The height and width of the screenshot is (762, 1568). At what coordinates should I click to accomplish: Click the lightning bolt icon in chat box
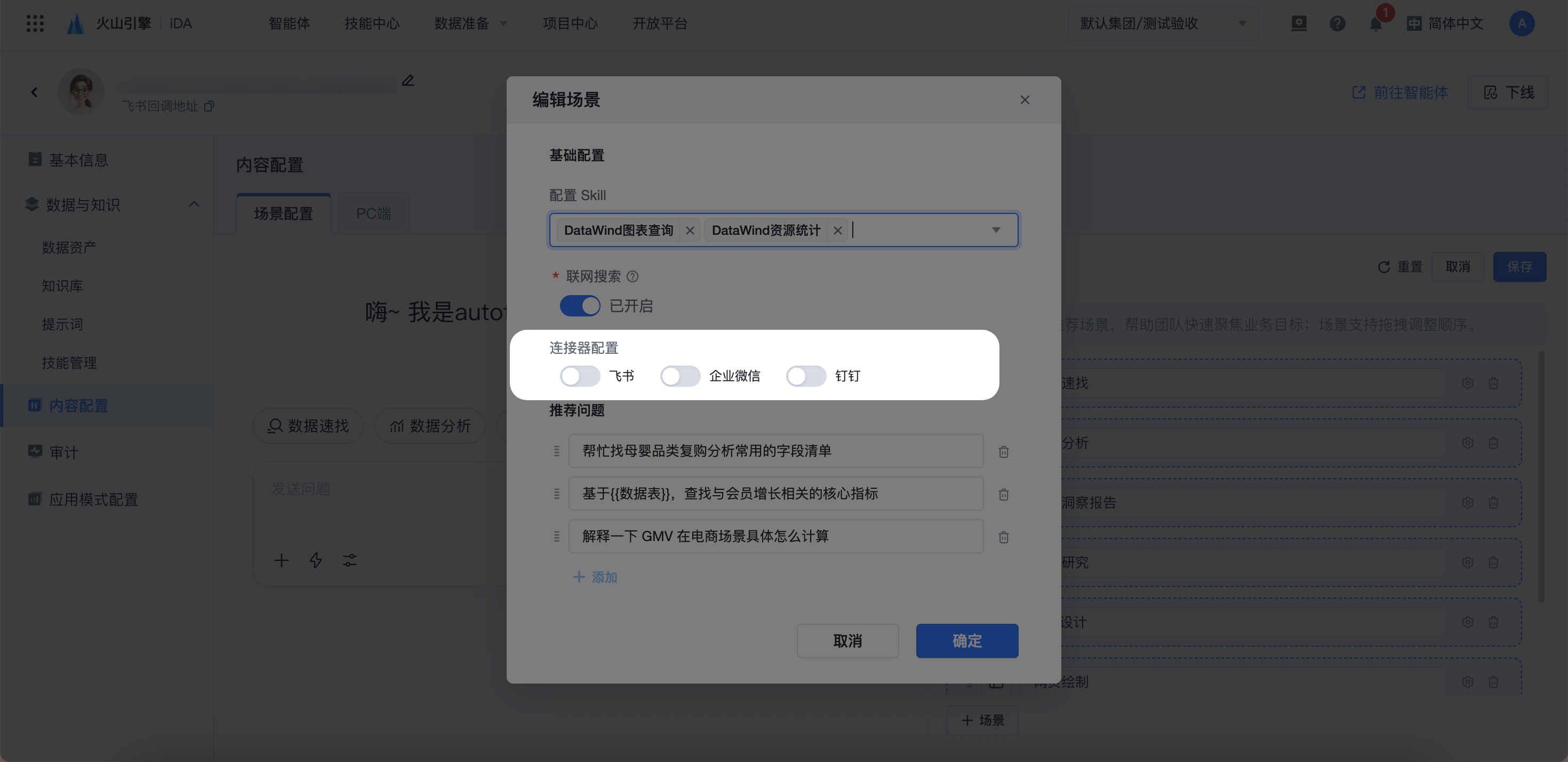tap(315, 560)
